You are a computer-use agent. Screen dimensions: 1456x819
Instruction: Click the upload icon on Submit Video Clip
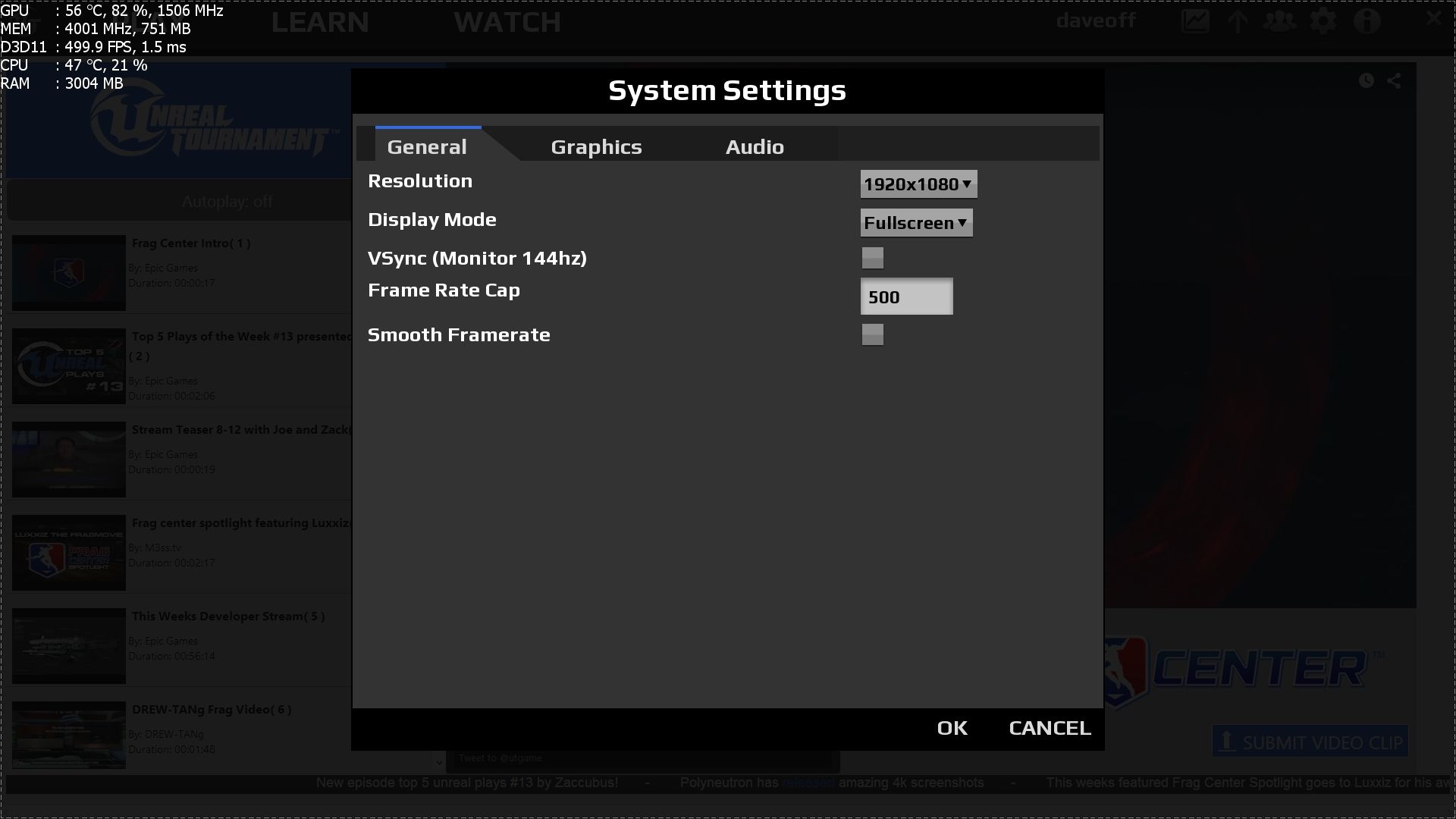point(1226,741)
